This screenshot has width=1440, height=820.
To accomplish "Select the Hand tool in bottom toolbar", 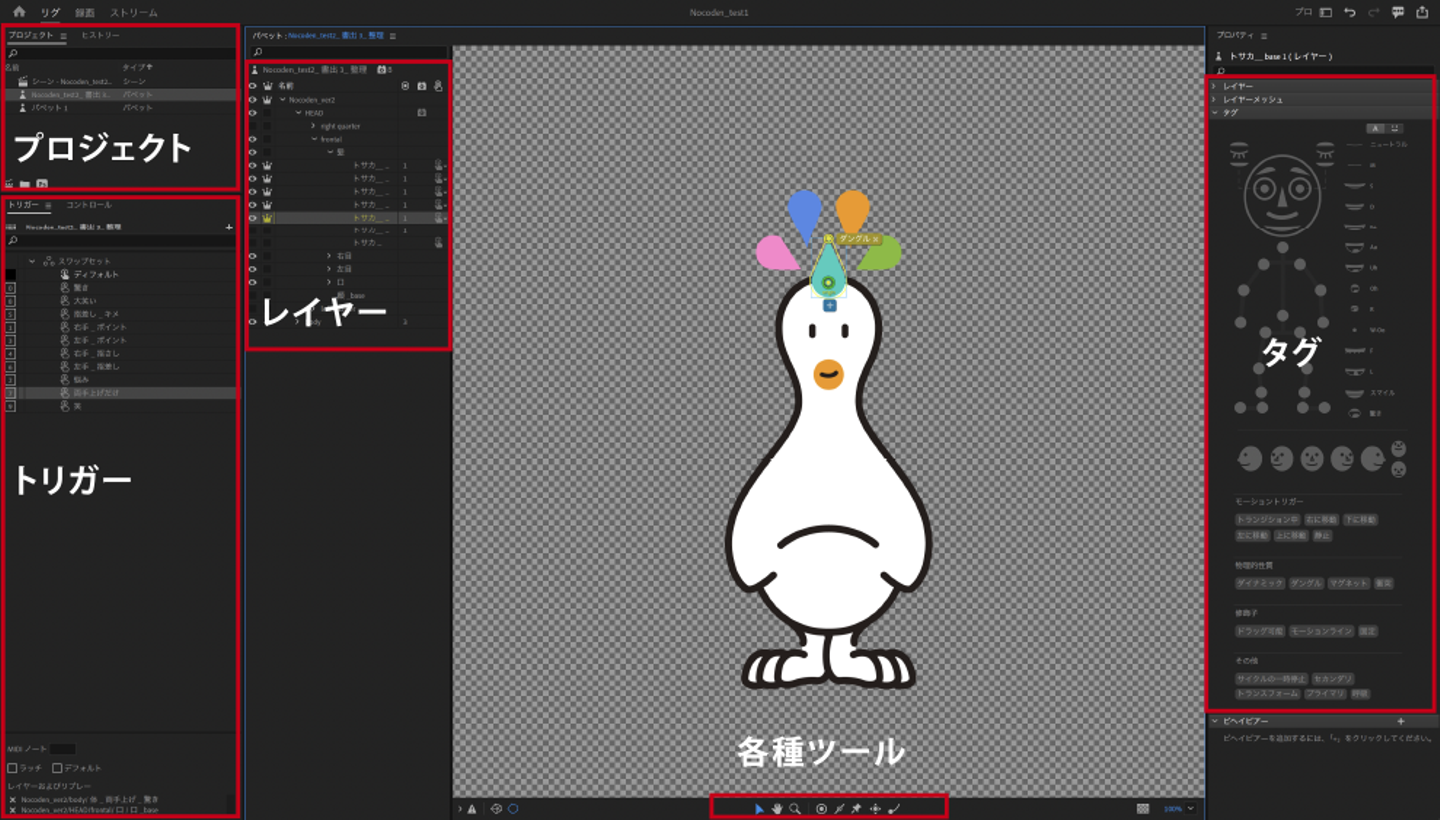I will click(776, 808).
